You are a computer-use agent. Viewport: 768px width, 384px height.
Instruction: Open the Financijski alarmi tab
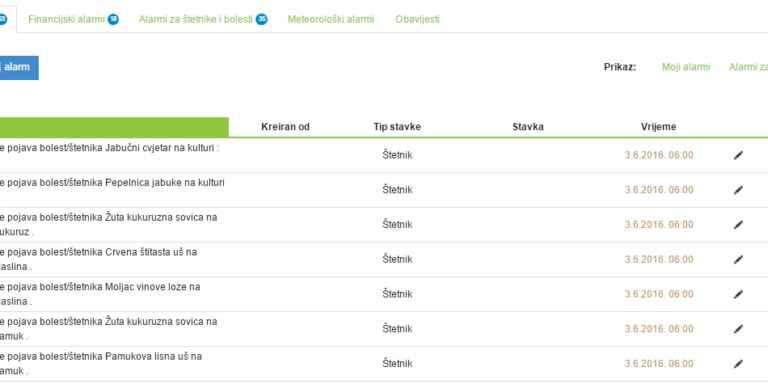67,20
